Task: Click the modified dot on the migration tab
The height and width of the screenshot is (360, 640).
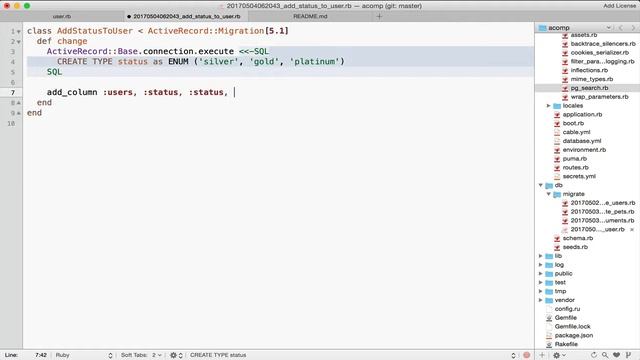Action: pyautogui.click(x=129, y=17)
